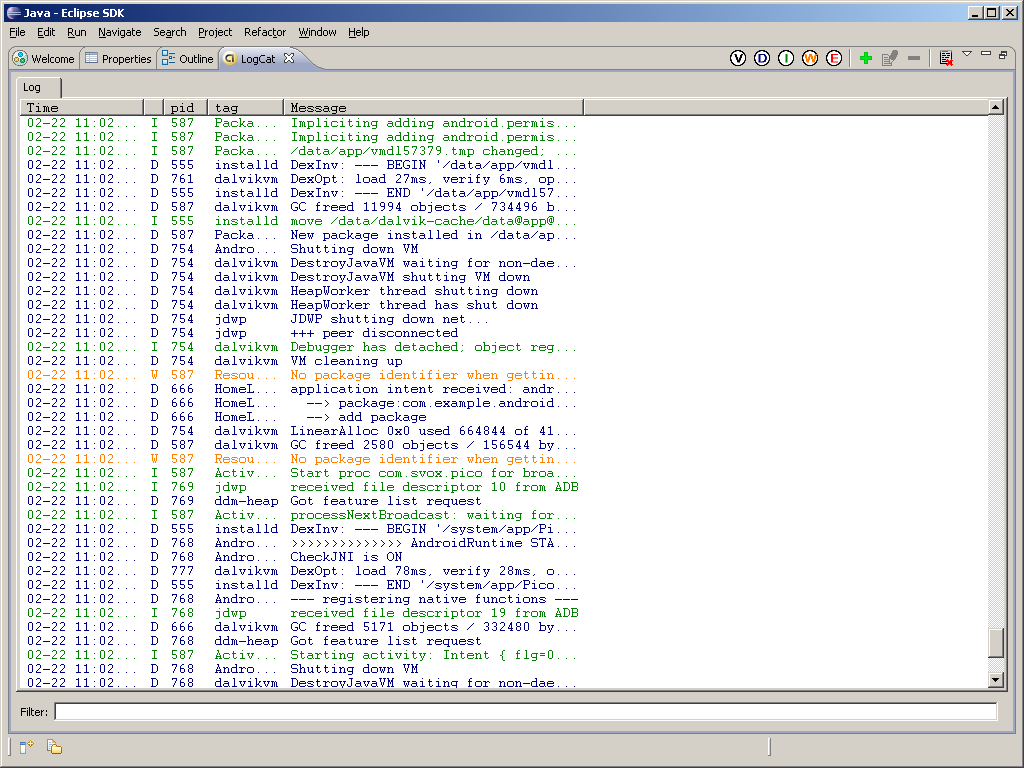Image resolution: width=1024 pixels, height=768 pixels.
Task: Switch to the Properties tab
Action: coord(118,59)
